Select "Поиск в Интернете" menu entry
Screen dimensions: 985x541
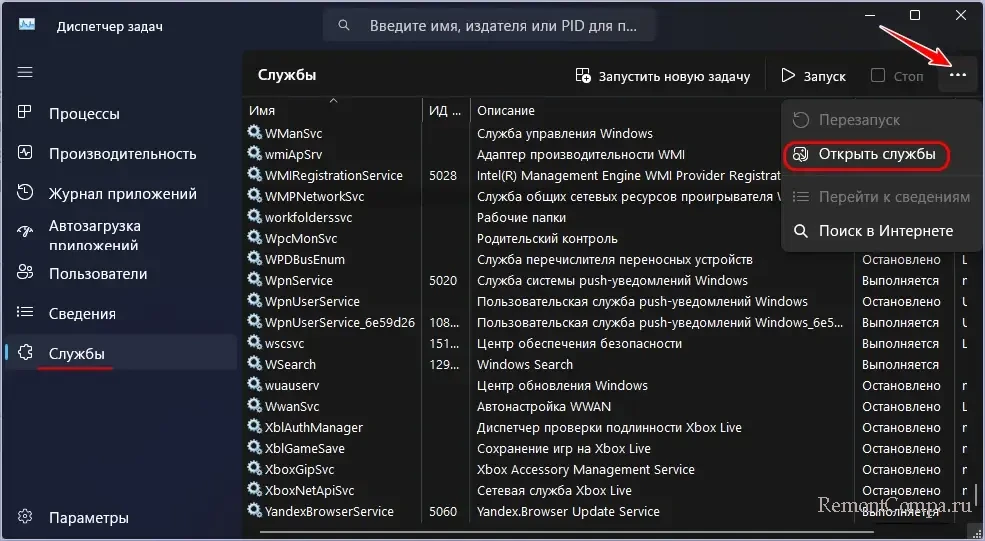(872, 231)
